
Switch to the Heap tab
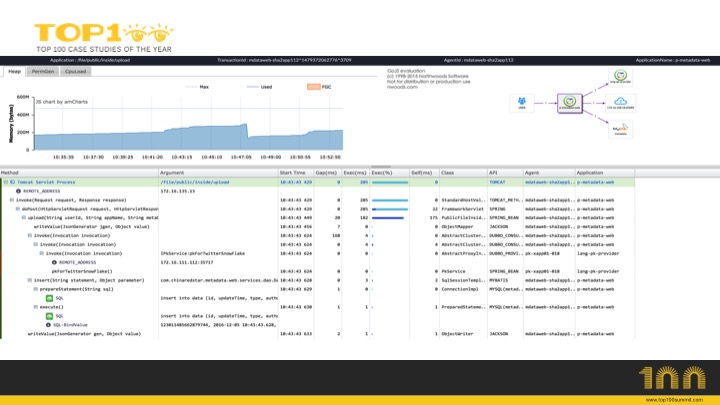[x=14, y=71]
